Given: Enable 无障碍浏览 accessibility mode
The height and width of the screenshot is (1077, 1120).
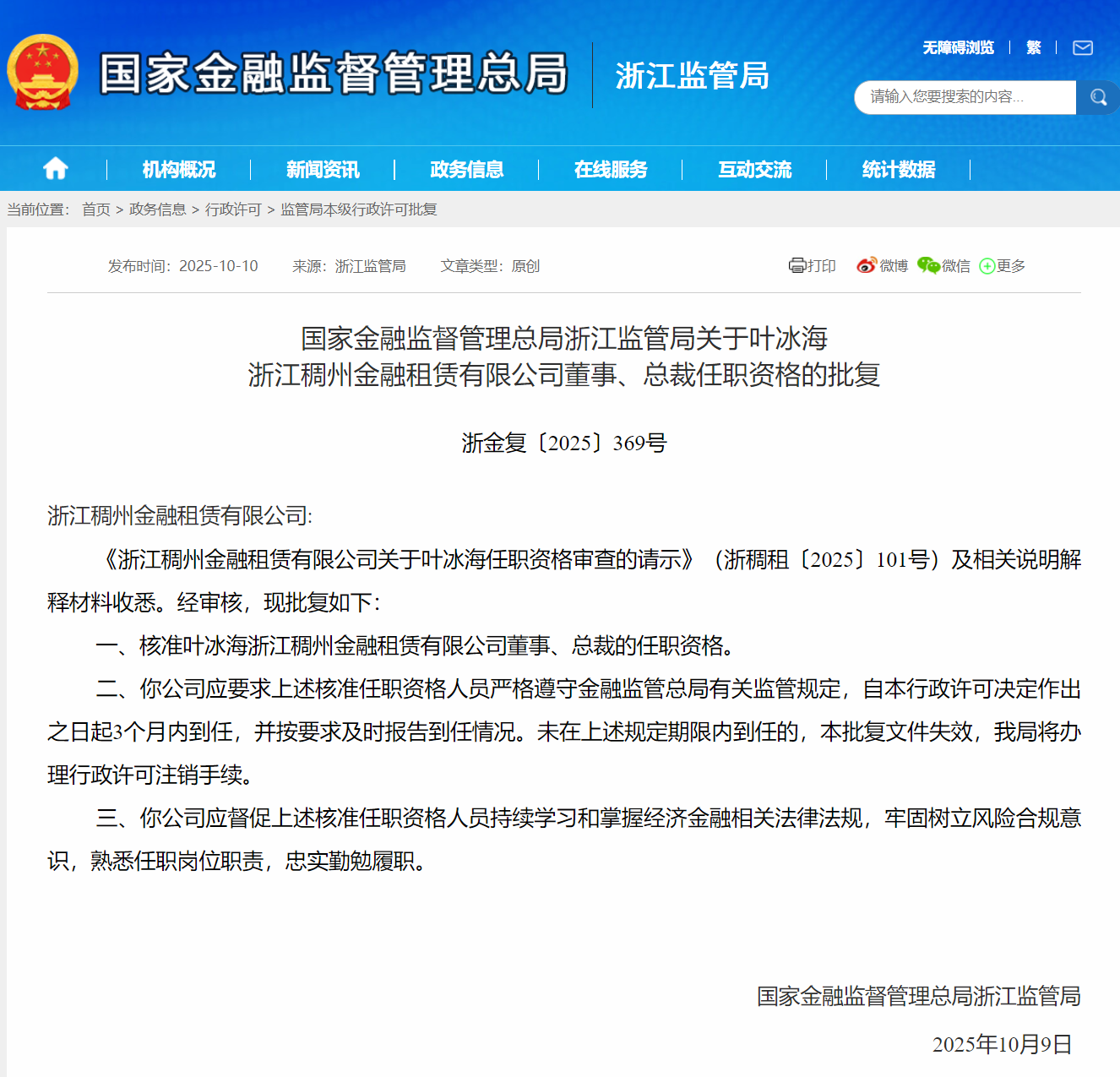Looking at the screenshot, I should coord(958,48).
